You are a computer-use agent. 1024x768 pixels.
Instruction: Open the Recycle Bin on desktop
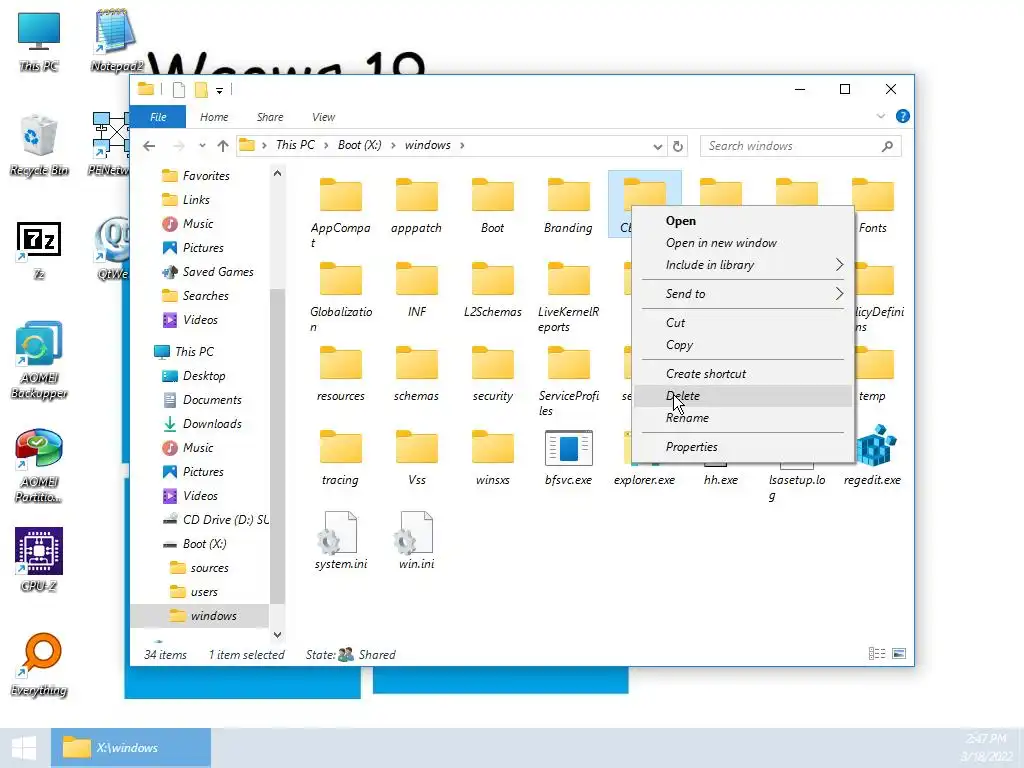pos(39,145)
